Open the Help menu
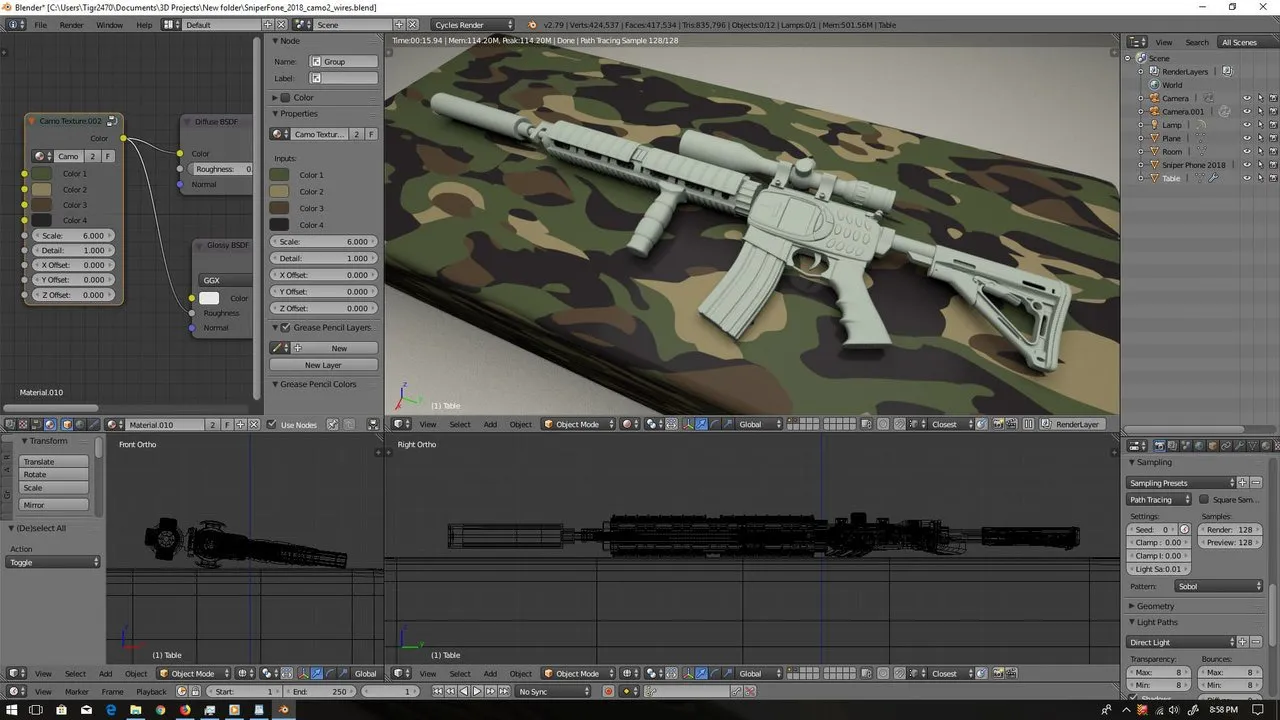The height and width of the screenshot is (720, 1280). click(144, 24)
